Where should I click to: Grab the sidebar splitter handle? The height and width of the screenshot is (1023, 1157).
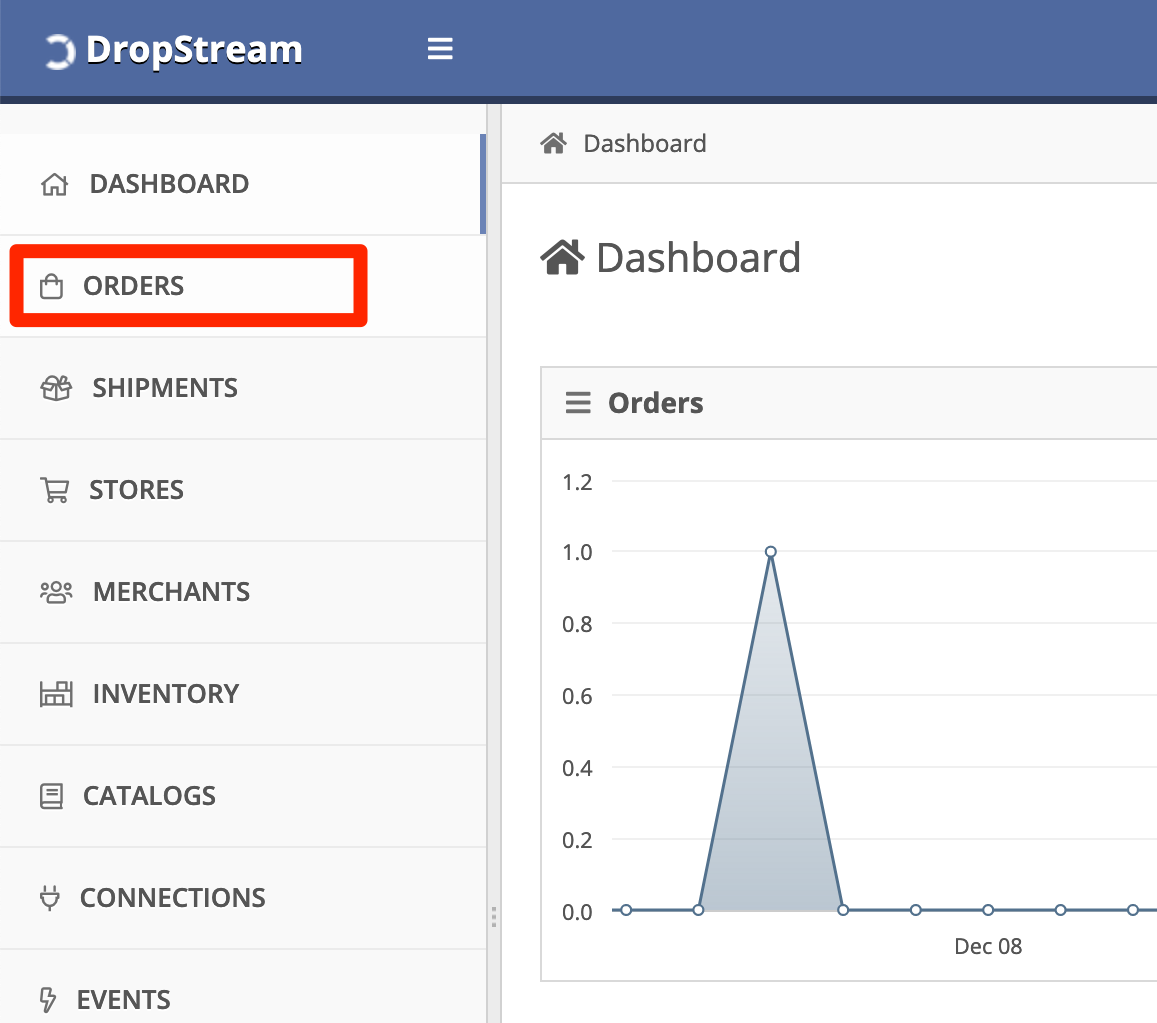[494, 917]
